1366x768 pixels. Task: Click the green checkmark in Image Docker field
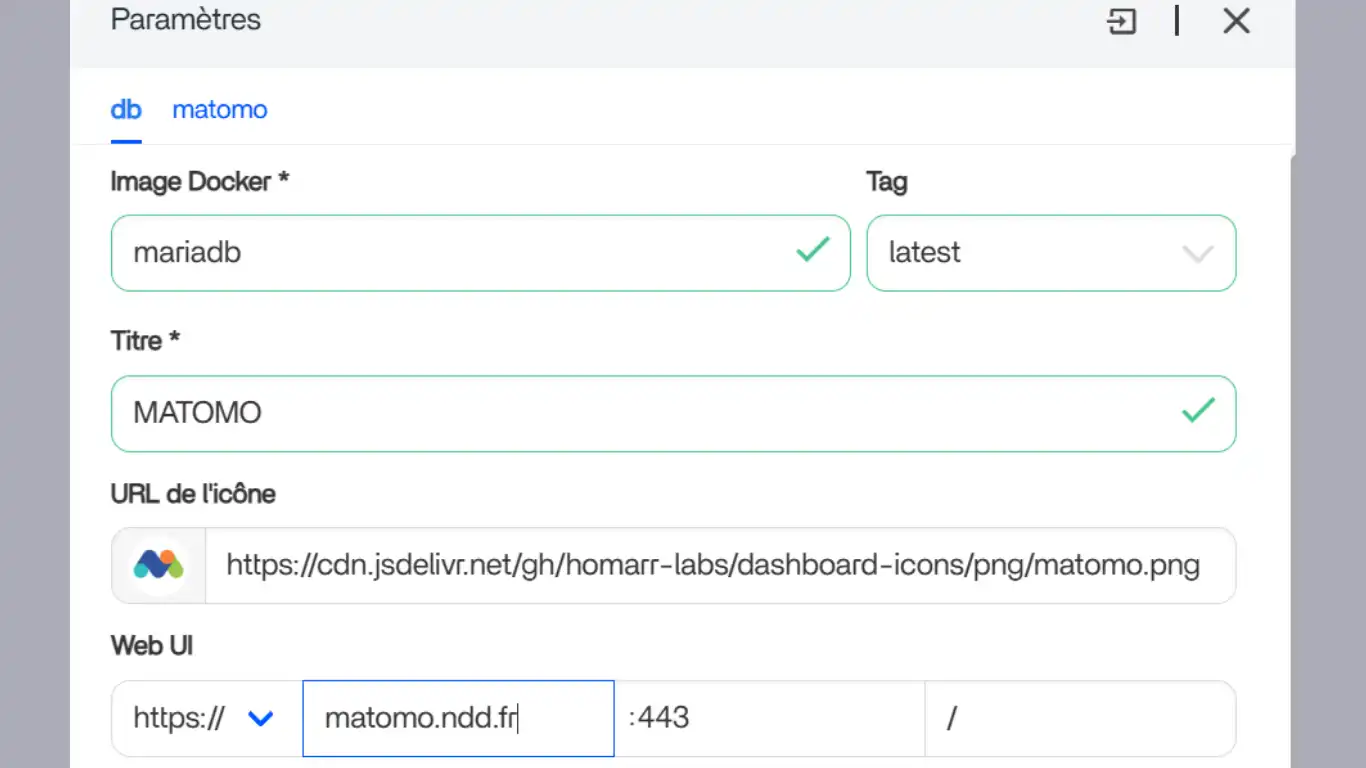812,249
